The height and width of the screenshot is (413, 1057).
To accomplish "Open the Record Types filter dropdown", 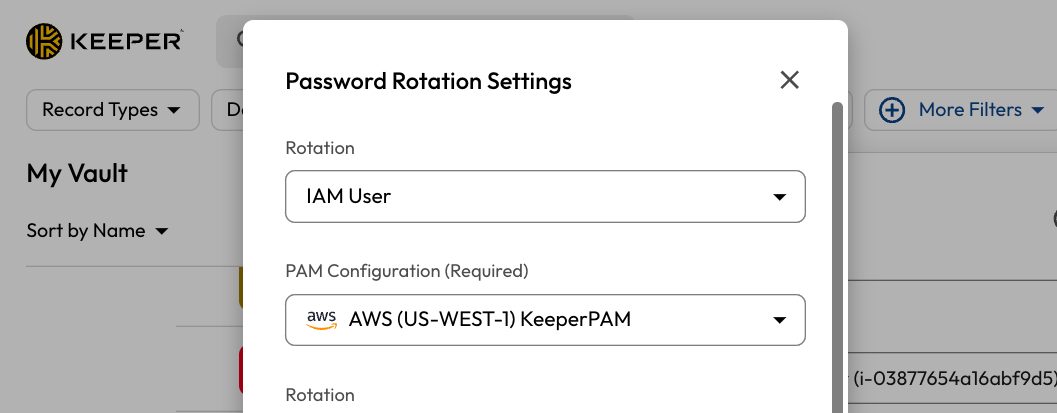I will coord(112,110).
